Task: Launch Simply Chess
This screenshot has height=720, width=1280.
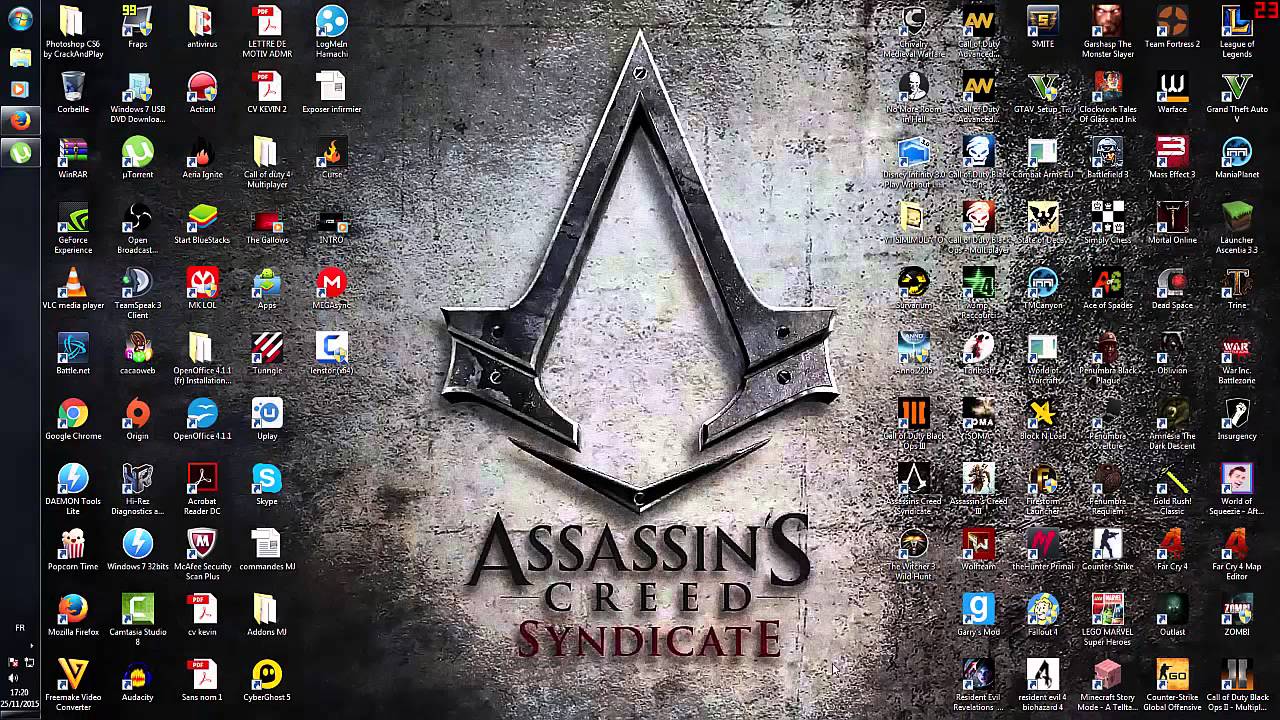Action: tap(1108, 223)
